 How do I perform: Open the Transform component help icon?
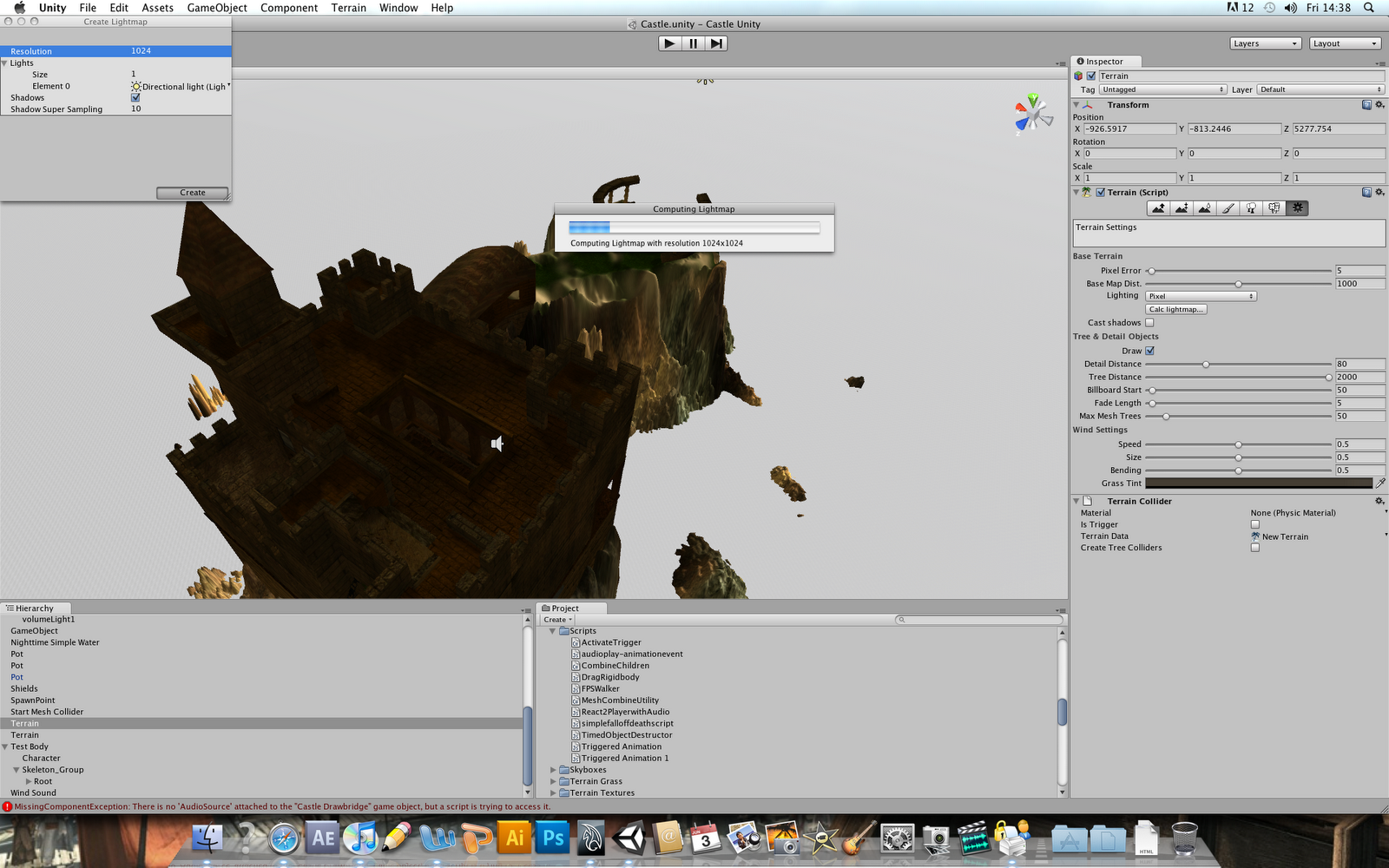1366,105
